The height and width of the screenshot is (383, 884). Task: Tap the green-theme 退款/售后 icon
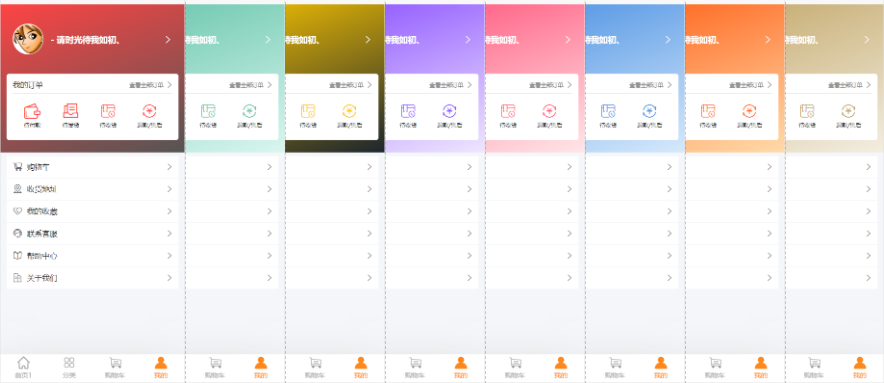[x=249, y=111]
